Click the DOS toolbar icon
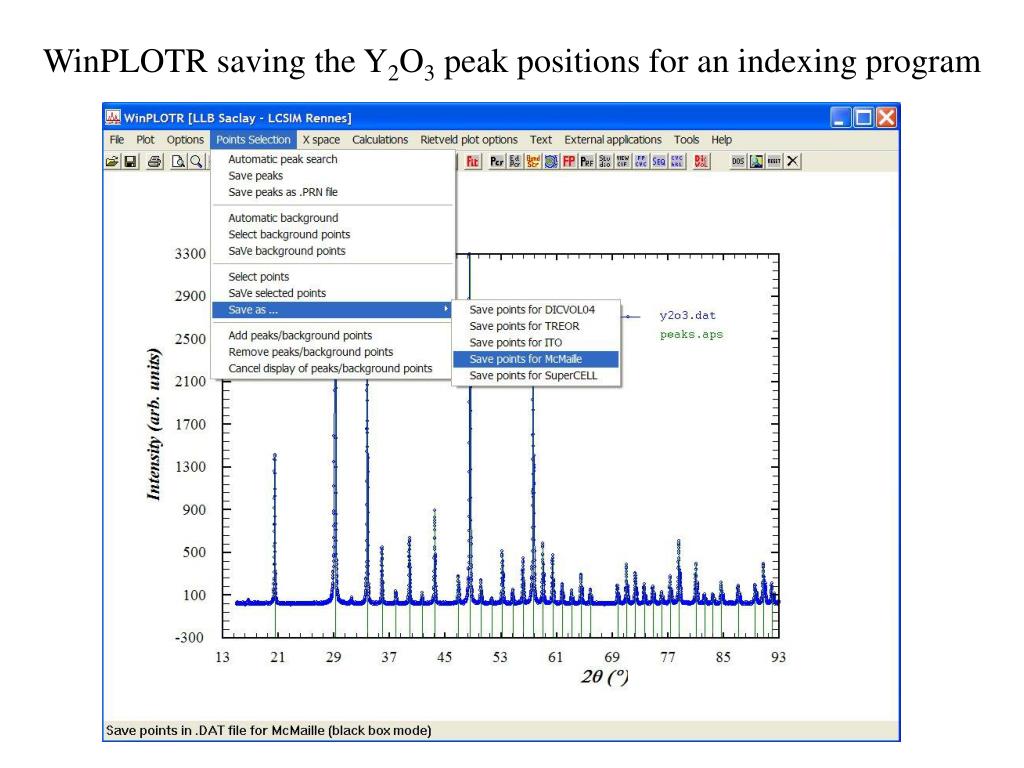 point(738,161)
